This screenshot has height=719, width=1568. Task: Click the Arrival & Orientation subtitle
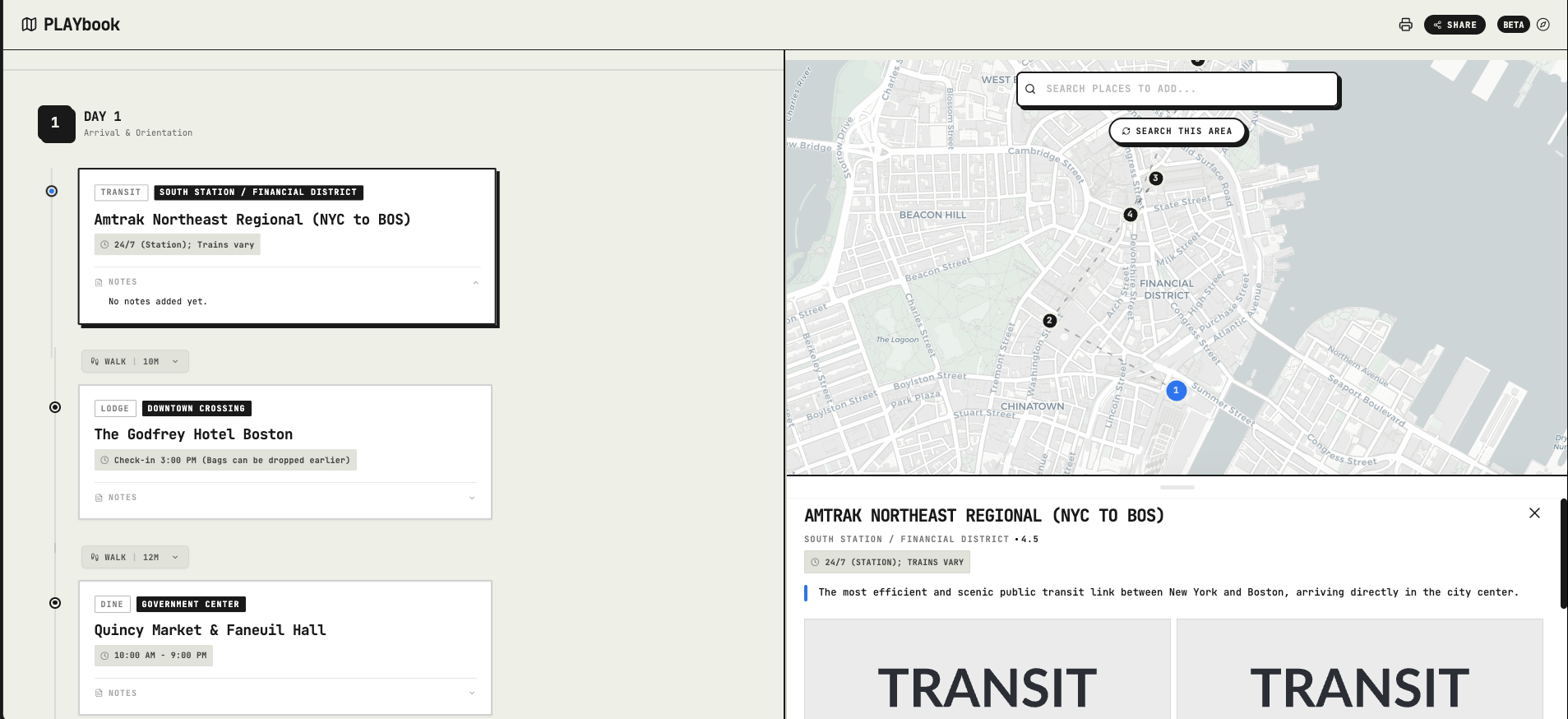tap(138, 133)
